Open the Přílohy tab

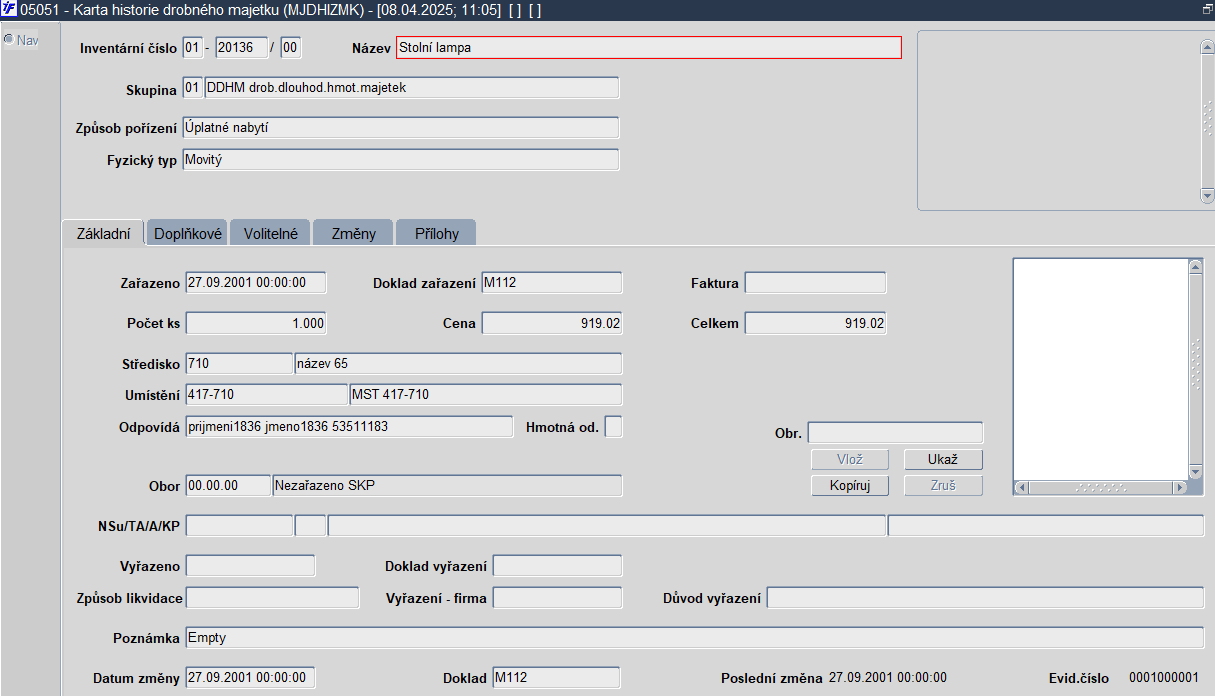(436, 233)
